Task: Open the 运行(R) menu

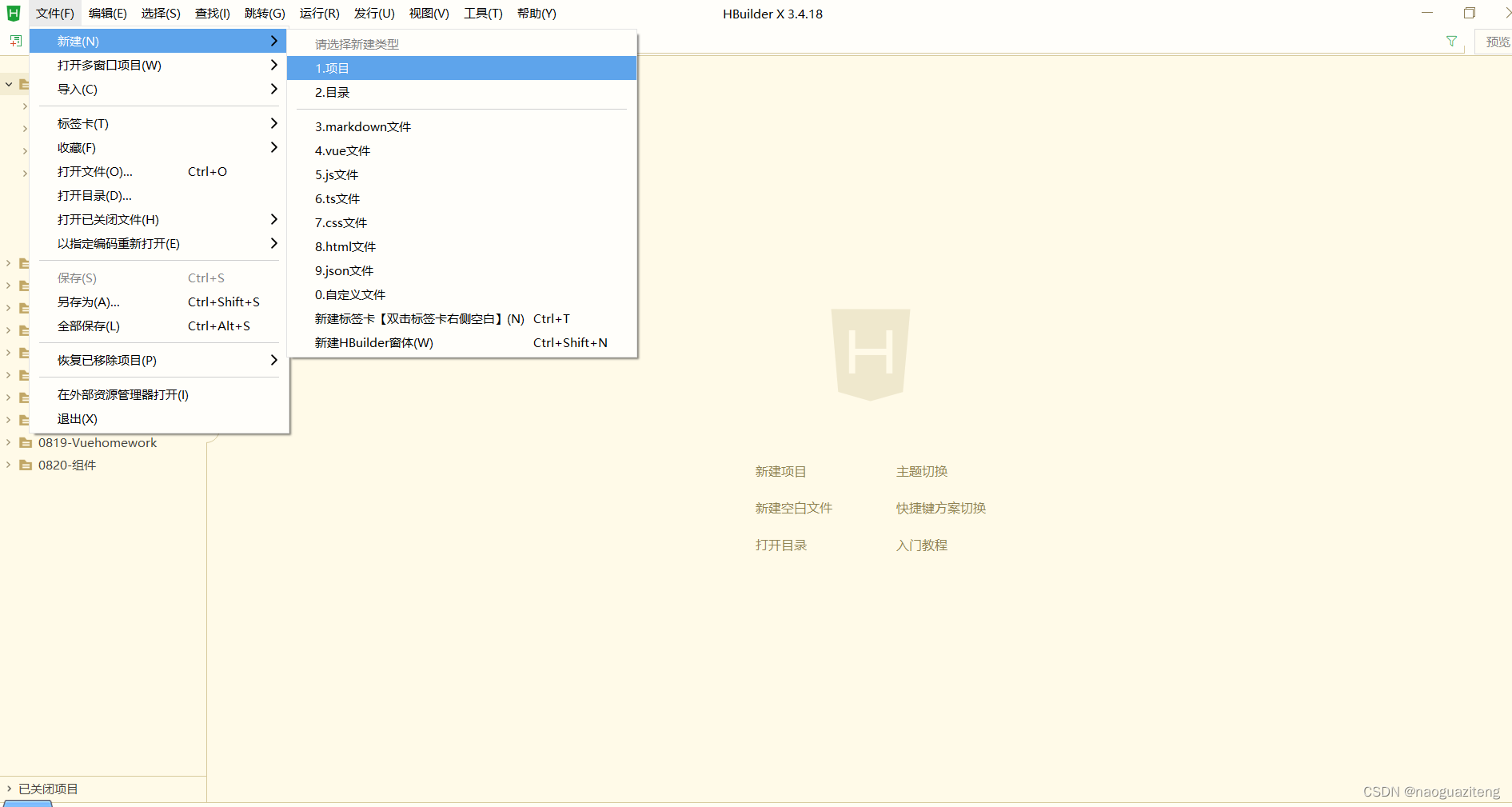Action: pyautogui.click(x=319, y=14)
